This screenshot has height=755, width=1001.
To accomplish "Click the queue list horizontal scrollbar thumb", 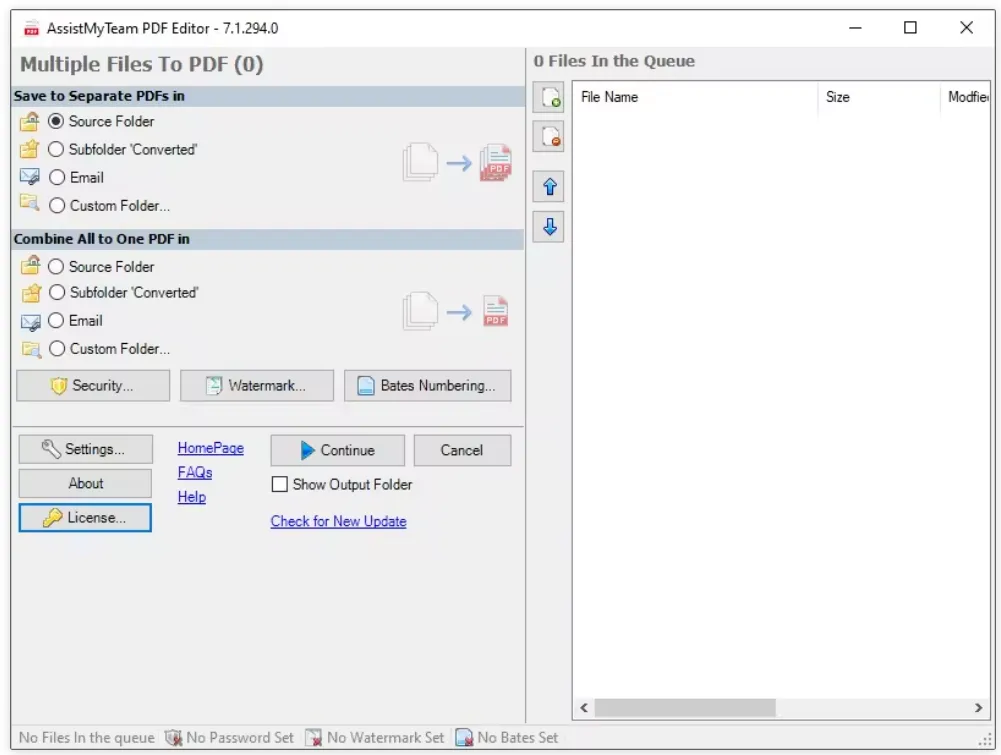I will click(685, 708).
